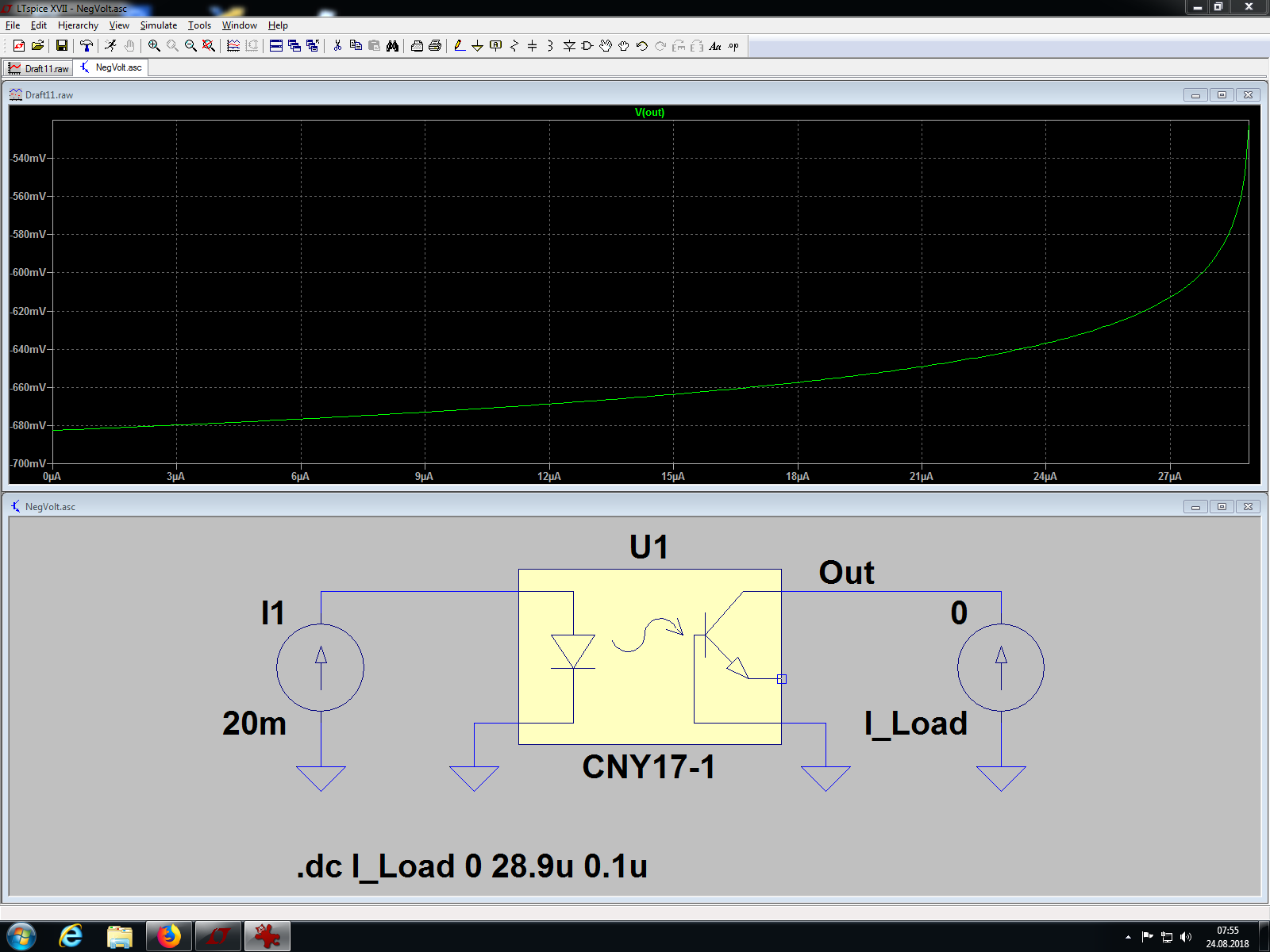Screen dimensions: 1270x952
Task: Click the Autorange plot icon
Action: (233, 46)
